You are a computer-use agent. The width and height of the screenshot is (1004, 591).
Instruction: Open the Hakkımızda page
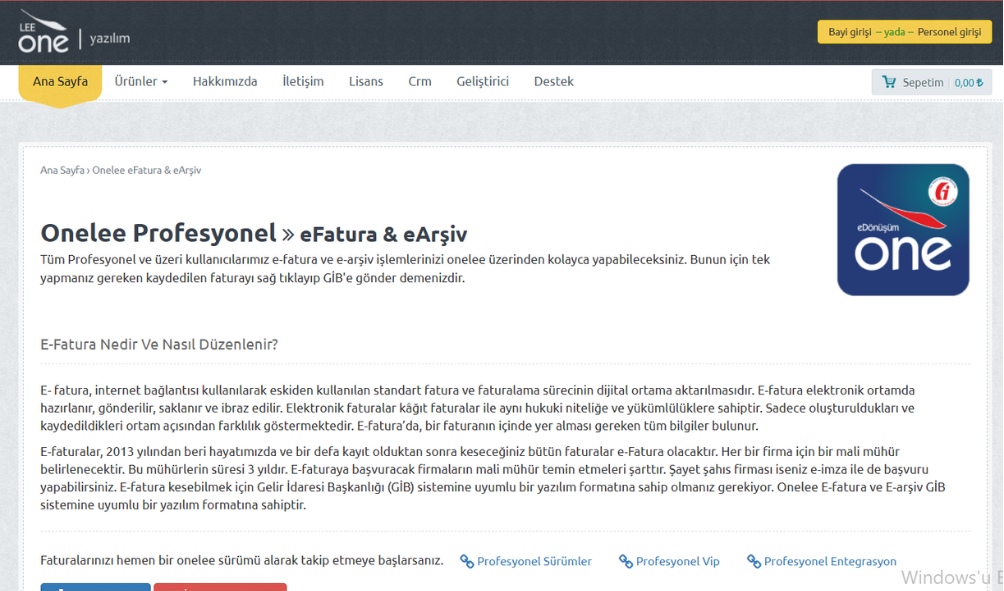(225, 82)
